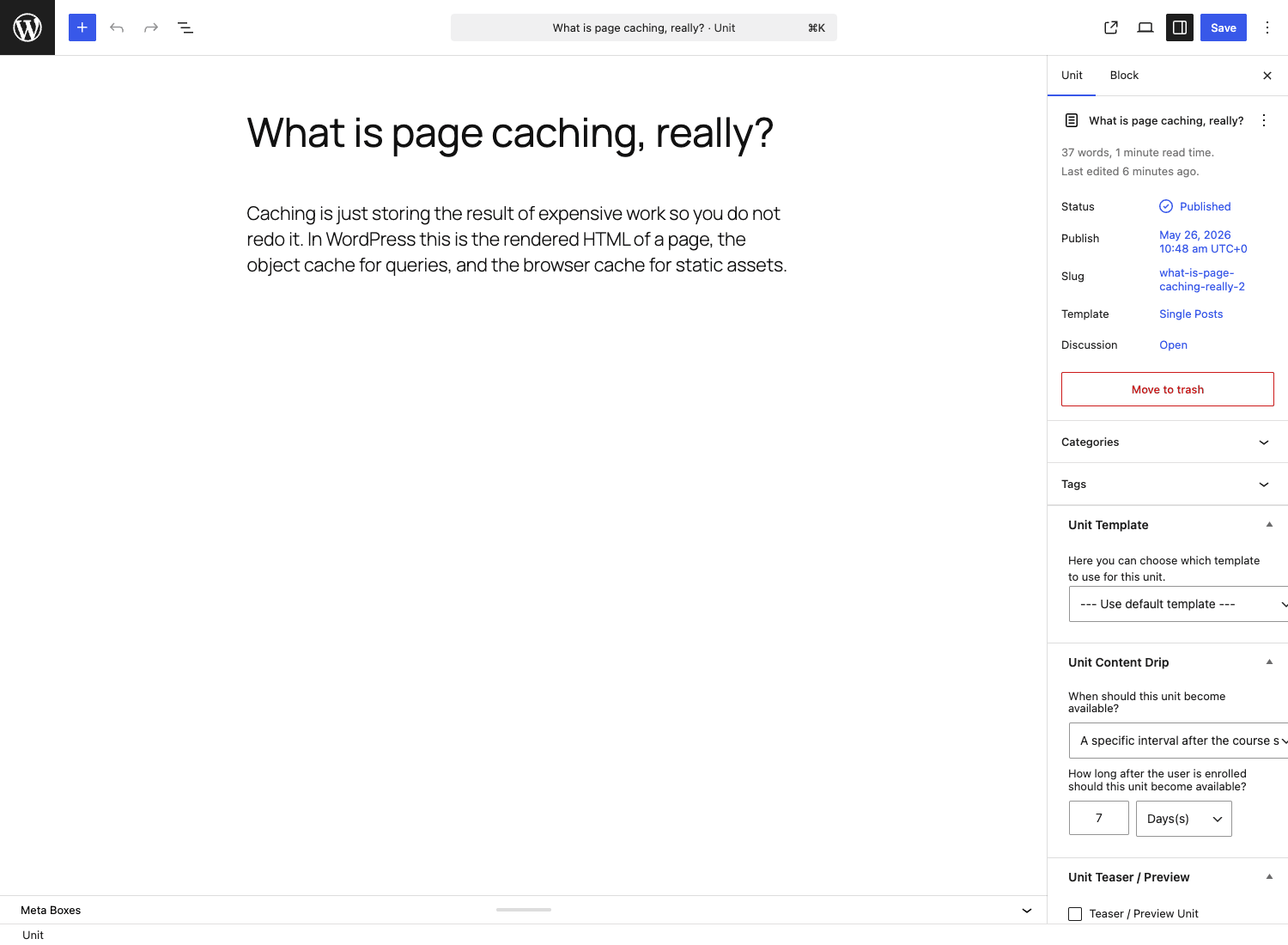Click the drip interval number field
Viewport: 1288px width, 945px height.
coord(1099,818)
